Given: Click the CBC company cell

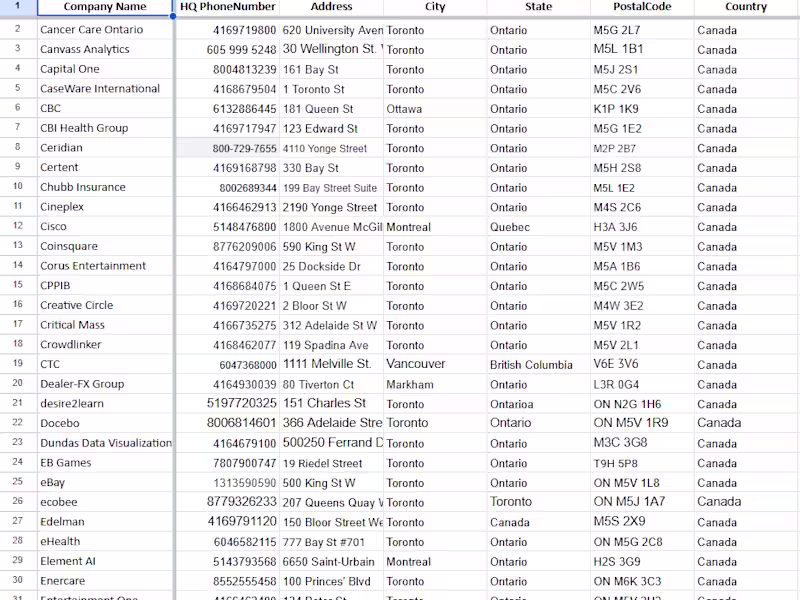Looking at the screenshot, I should tap(105, 108).
